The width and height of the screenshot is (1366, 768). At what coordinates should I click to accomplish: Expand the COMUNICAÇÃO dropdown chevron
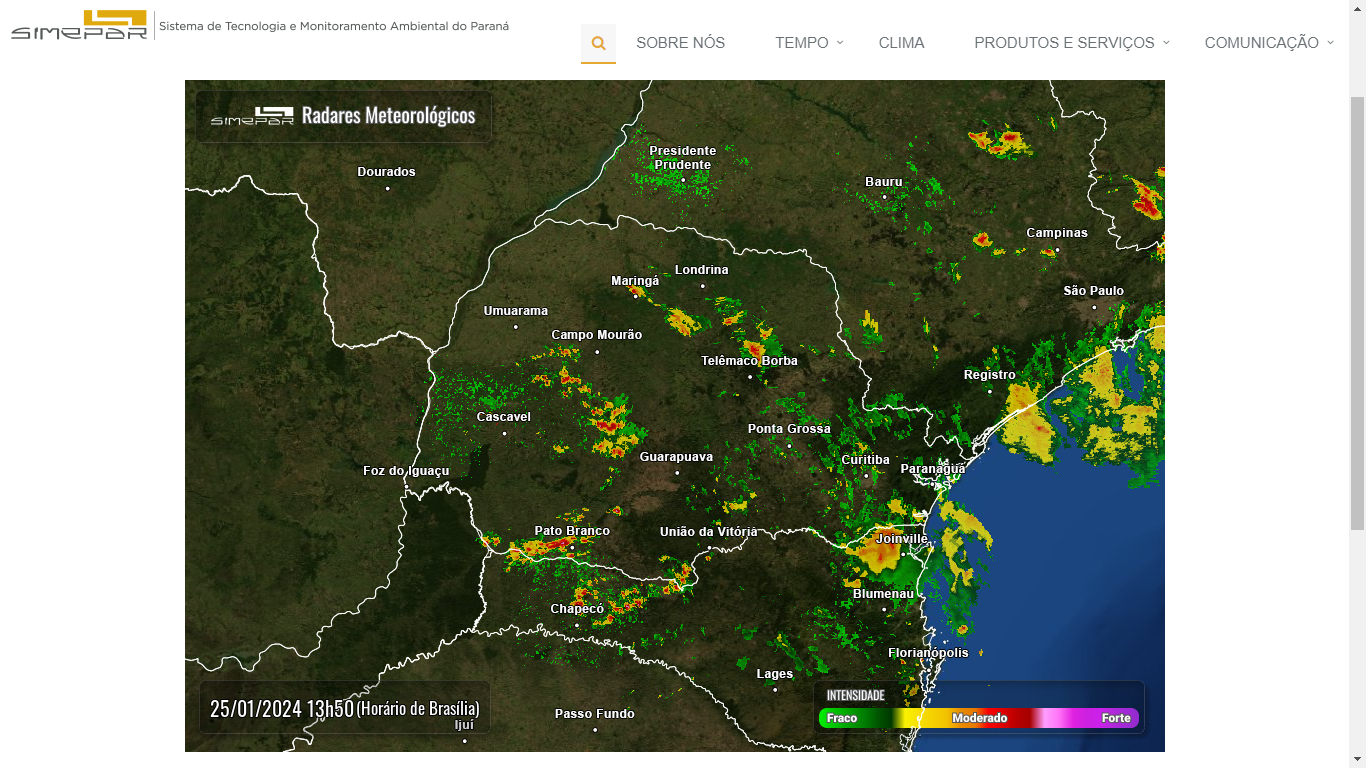pyautogui.click(x=1330, y=42)
